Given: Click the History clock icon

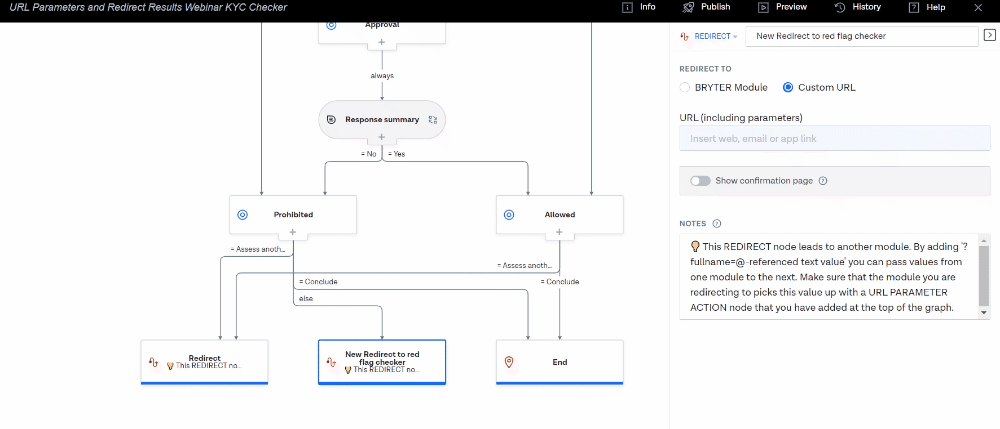Looking at the screenshot, I should (x=840, y=7).
